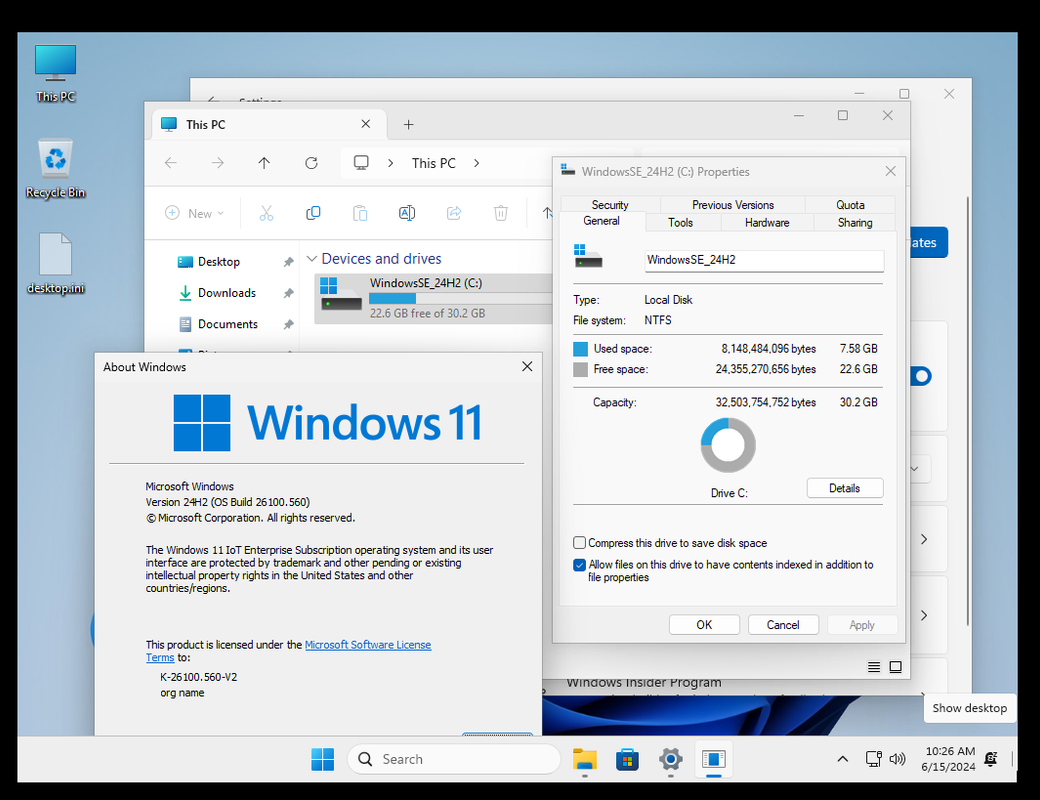Go back in File Explorer
Image resolution: width=1040 pixels, height=800 pixels.
click(170, 163)
